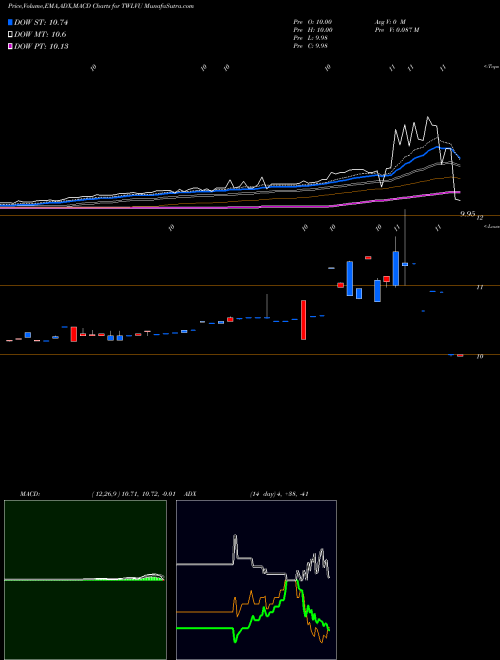This screenshot has height=660, width=500.
Task: Click the 'Avg V: 0 M' value
Action: 389,21
